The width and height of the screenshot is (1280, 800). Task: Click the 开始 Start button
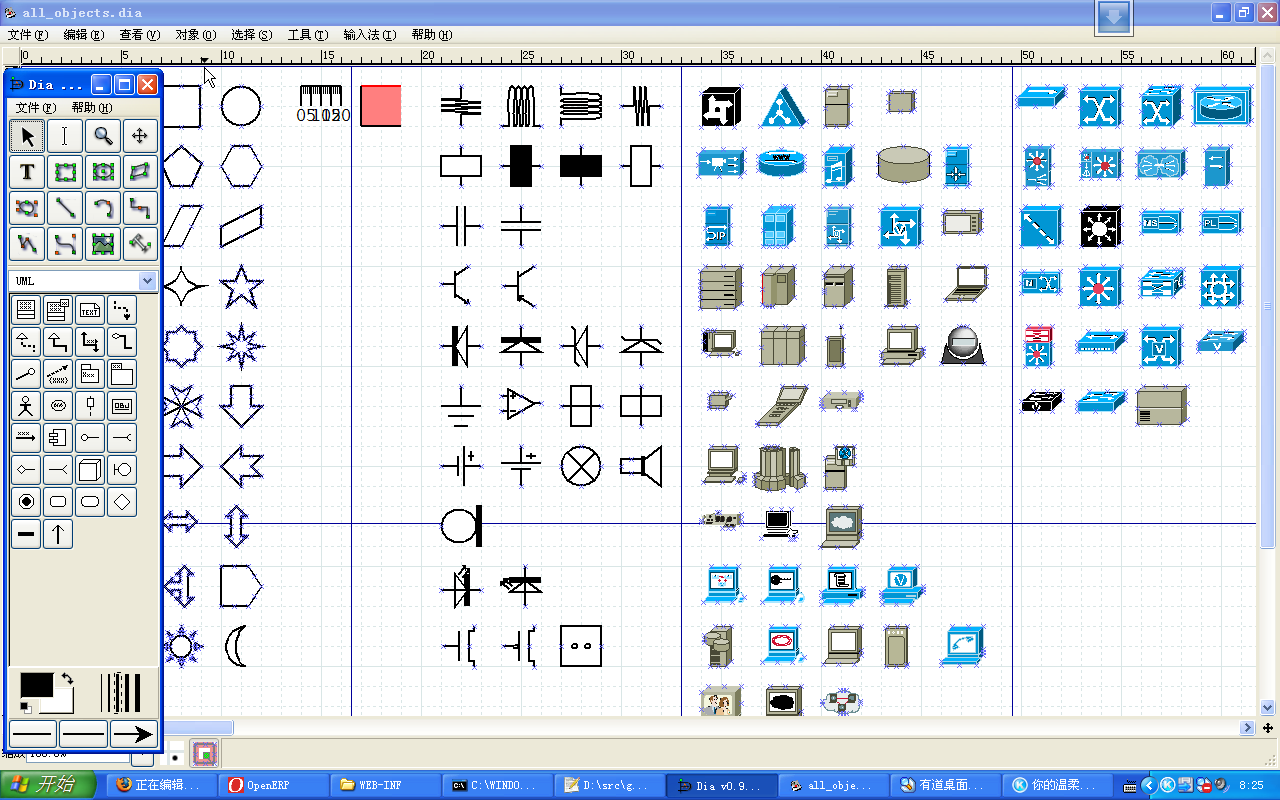pyautogui.click(x=48, y=785)
